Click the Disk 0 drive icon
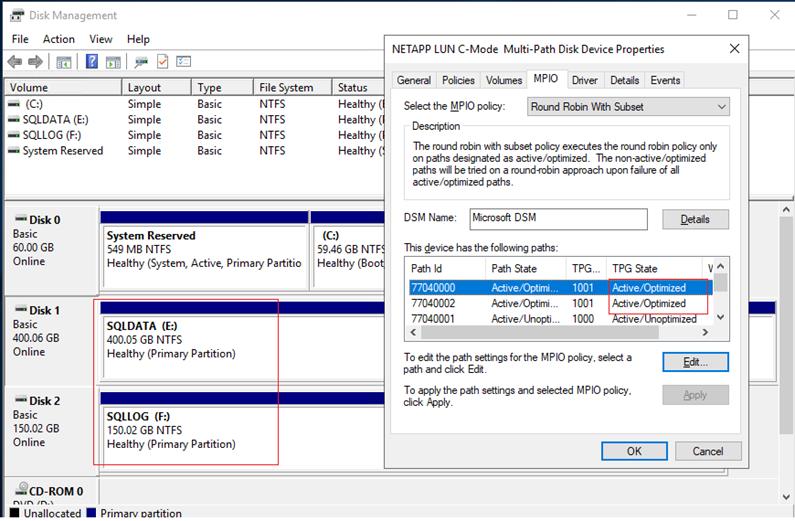This screenshot has height=521, width=795. pyautogui.click(x=21, y=219)
